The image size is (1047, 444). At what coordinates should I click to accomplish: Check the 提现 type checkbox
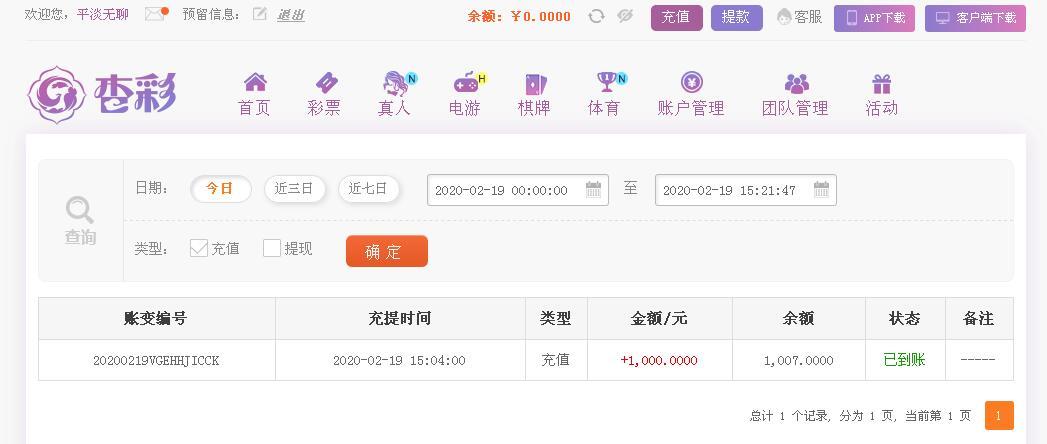[272, 248]
